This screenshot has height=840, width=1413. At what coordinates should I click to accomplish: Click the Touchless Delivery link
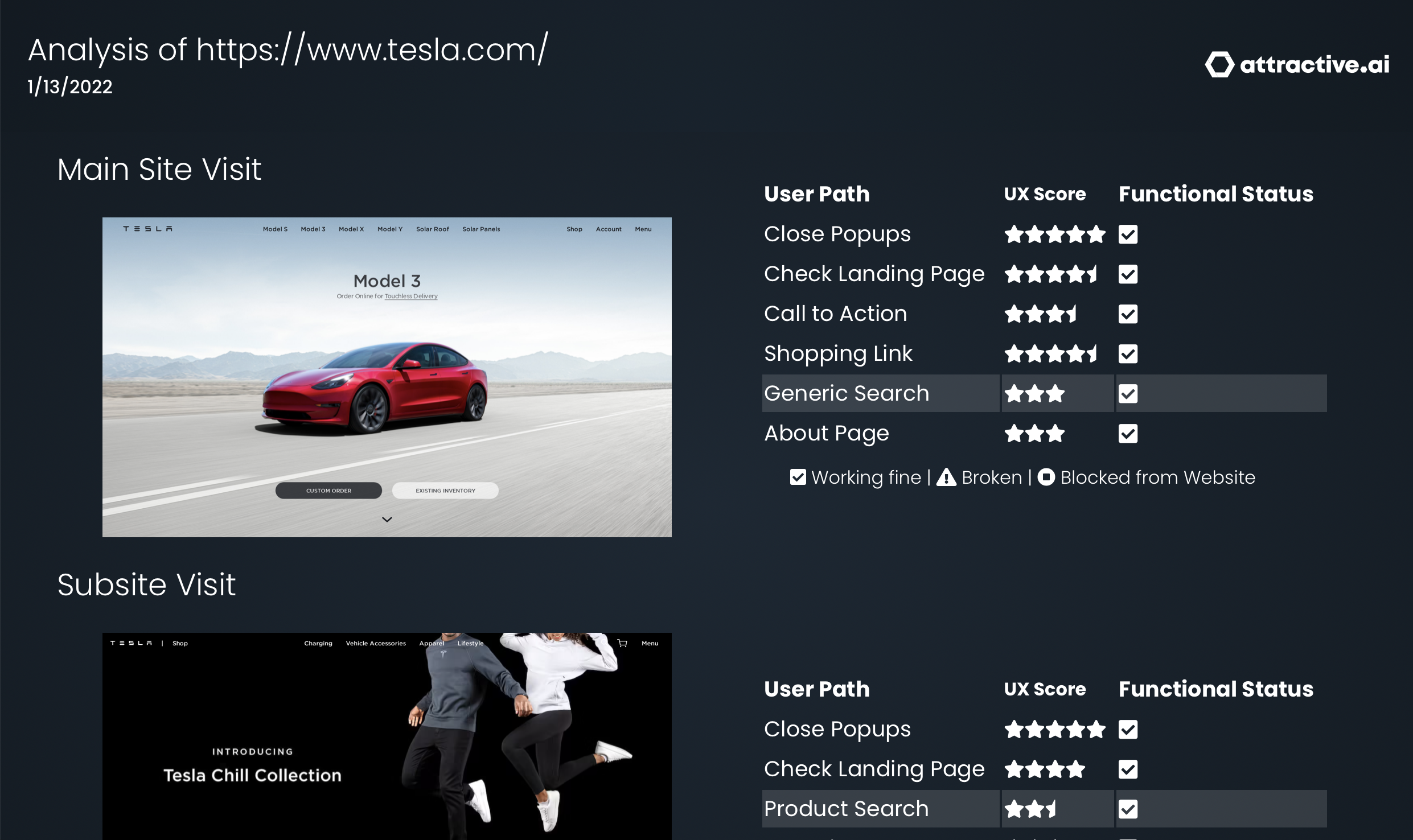pyautogui.click(x=411, y=296)
